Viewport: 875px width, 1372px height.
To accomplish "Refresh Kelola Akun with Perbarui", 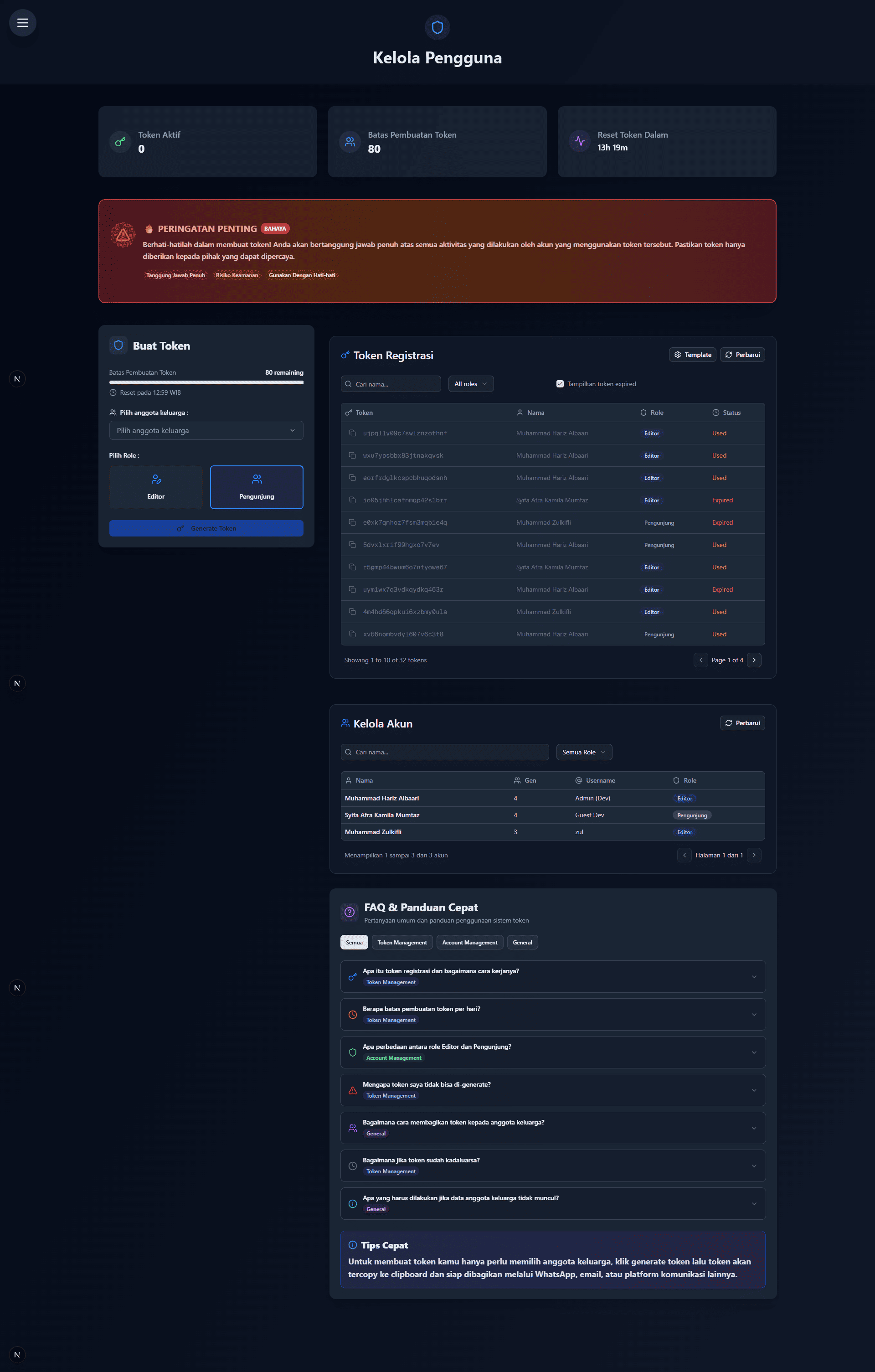I will click(x=742, y=723).
